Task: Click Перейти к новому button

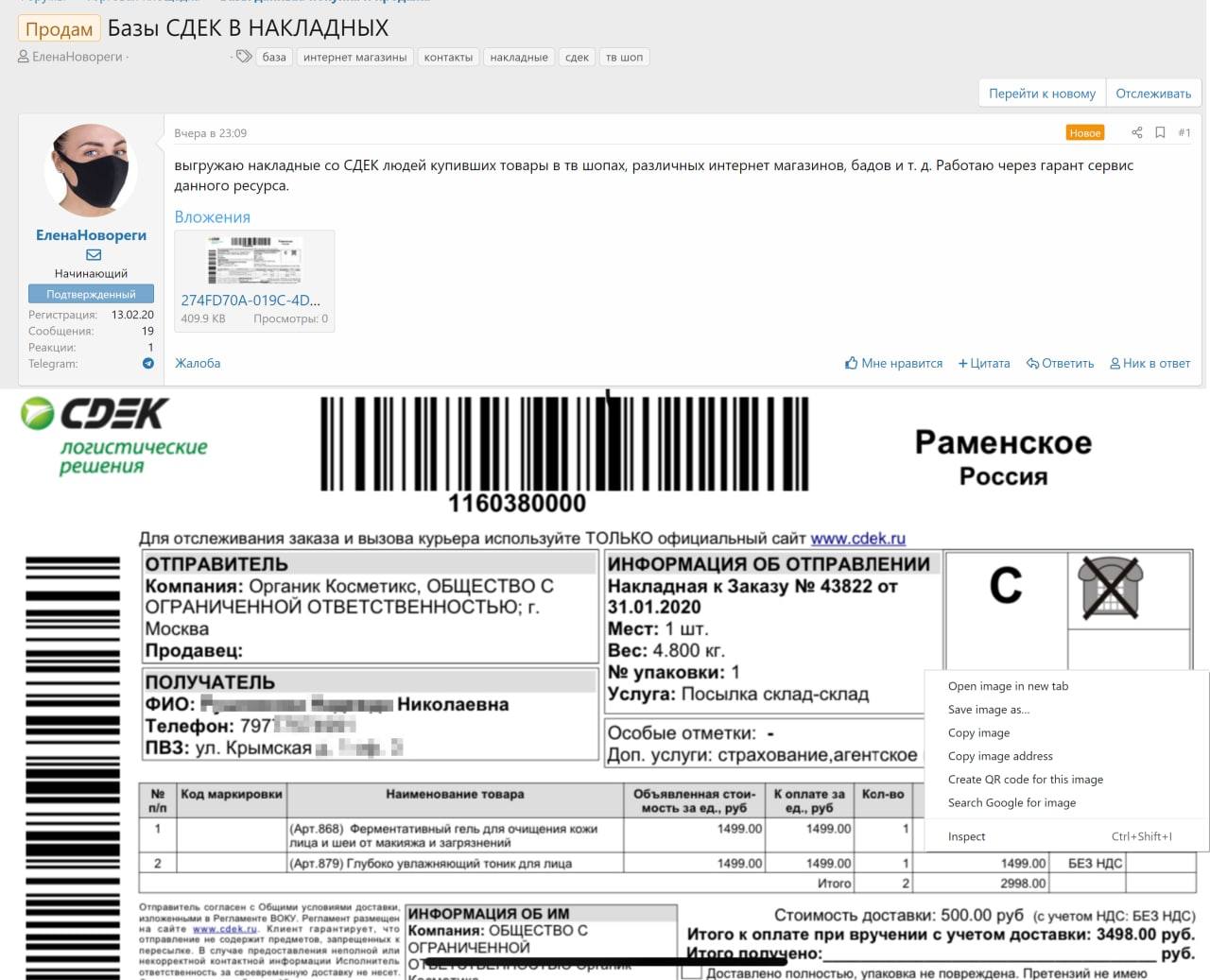Action: (1042, 94)
